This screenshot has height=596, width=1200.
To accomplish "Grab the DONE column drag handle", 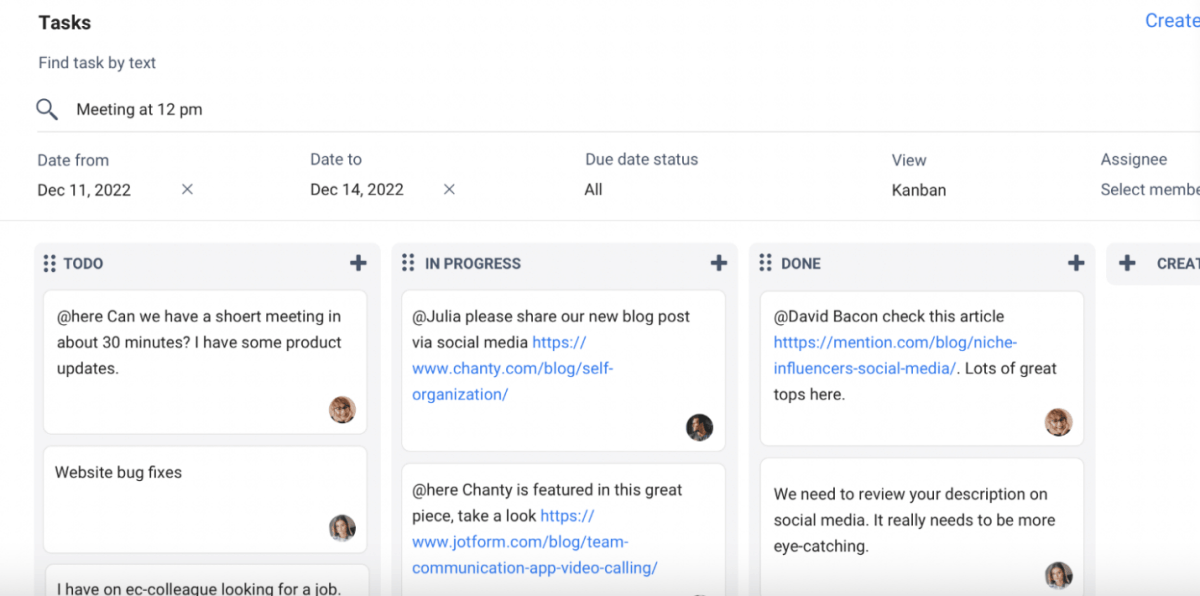I will click(765, 263).
